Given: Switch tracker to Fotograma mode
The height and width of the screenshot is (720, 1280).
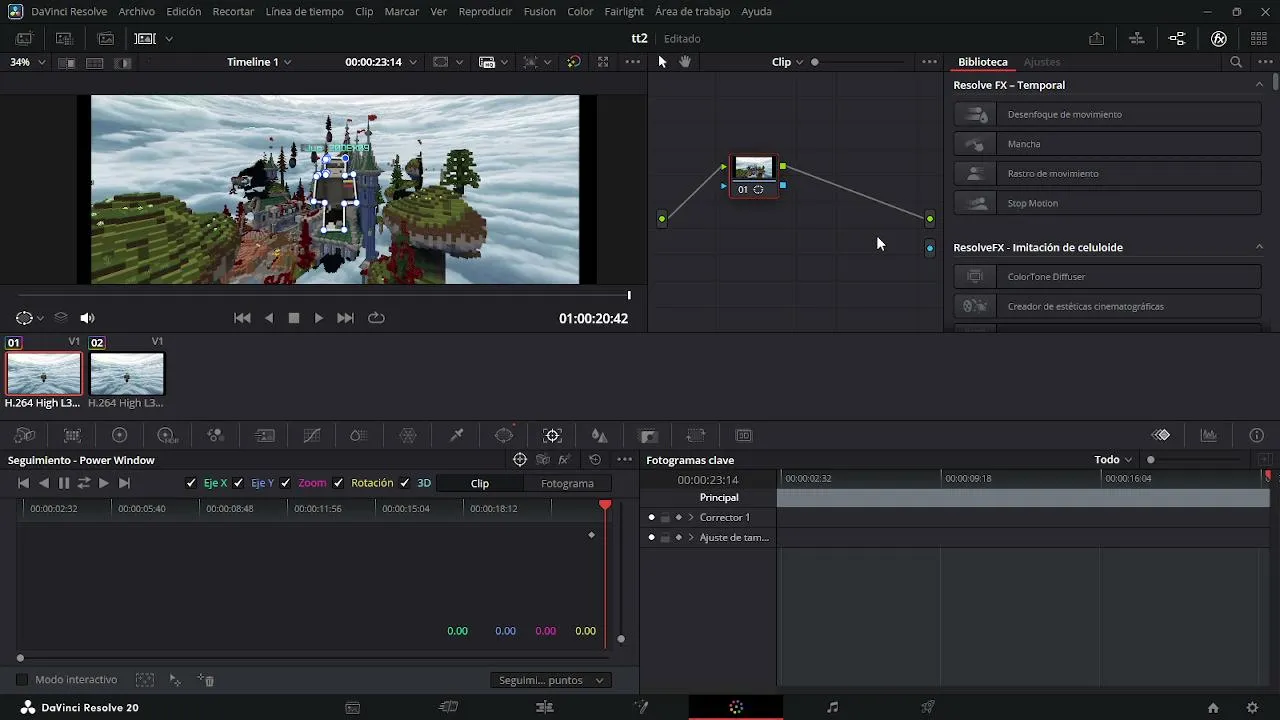Looking at the screenshot, I should click(567, 483).
